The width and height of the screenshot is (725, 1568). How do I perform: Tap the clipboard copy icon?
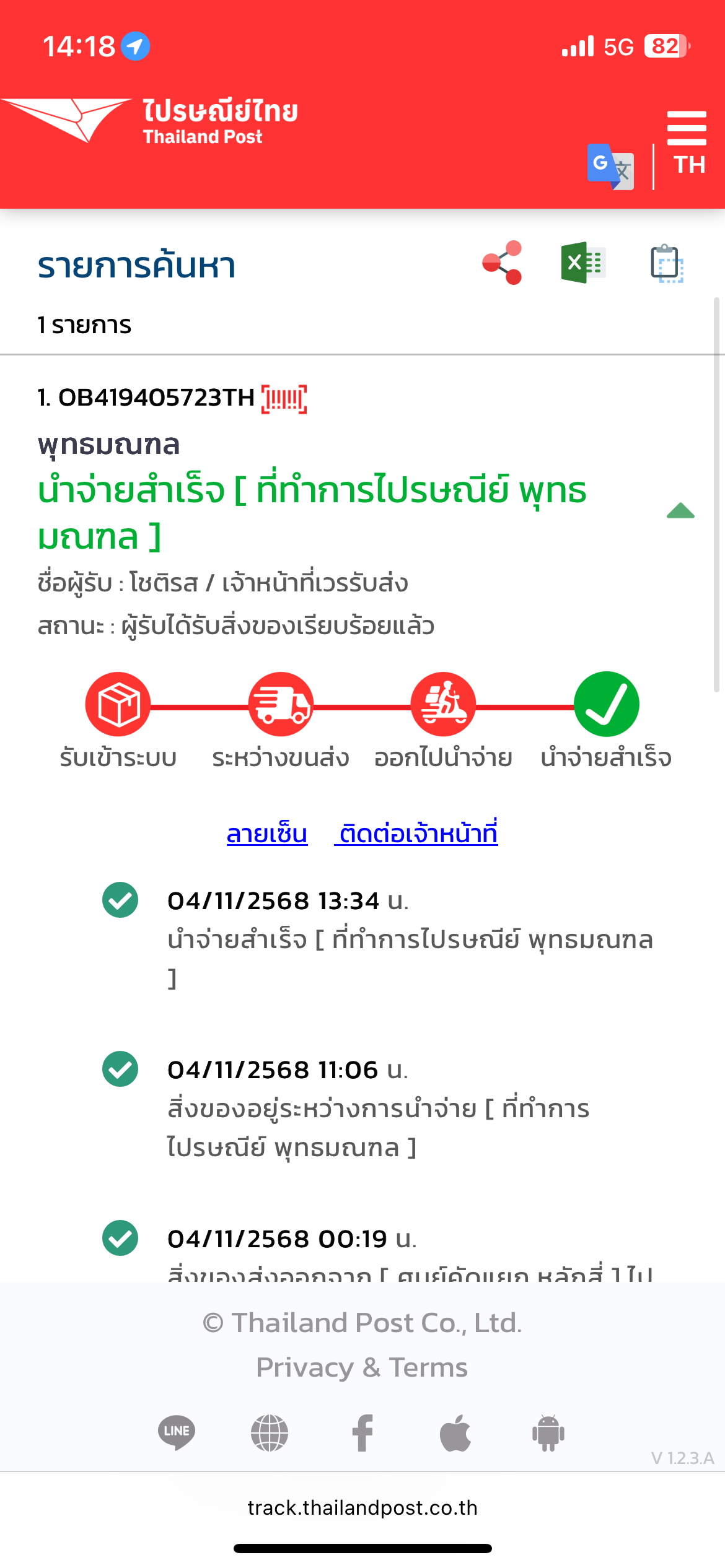[666, 264]
